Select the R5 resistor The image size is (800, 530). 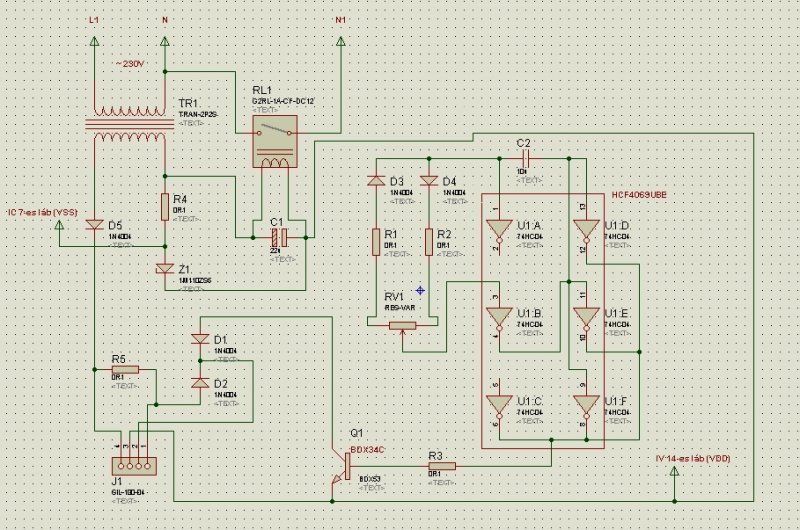click(x=125, y=369)
